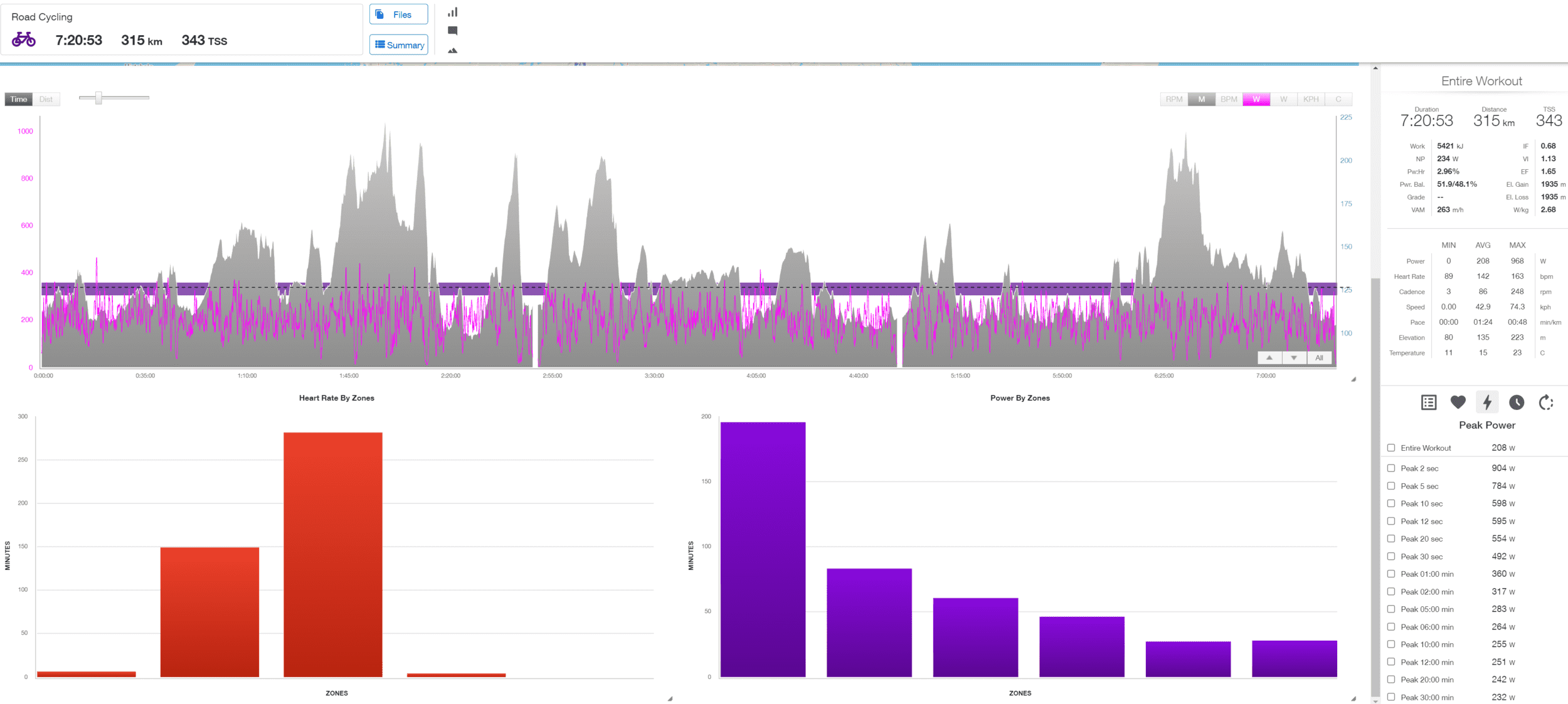Click the "163" max heart rate value
The width and height of the screenshot is (1568, 704).
[1517, 276]
